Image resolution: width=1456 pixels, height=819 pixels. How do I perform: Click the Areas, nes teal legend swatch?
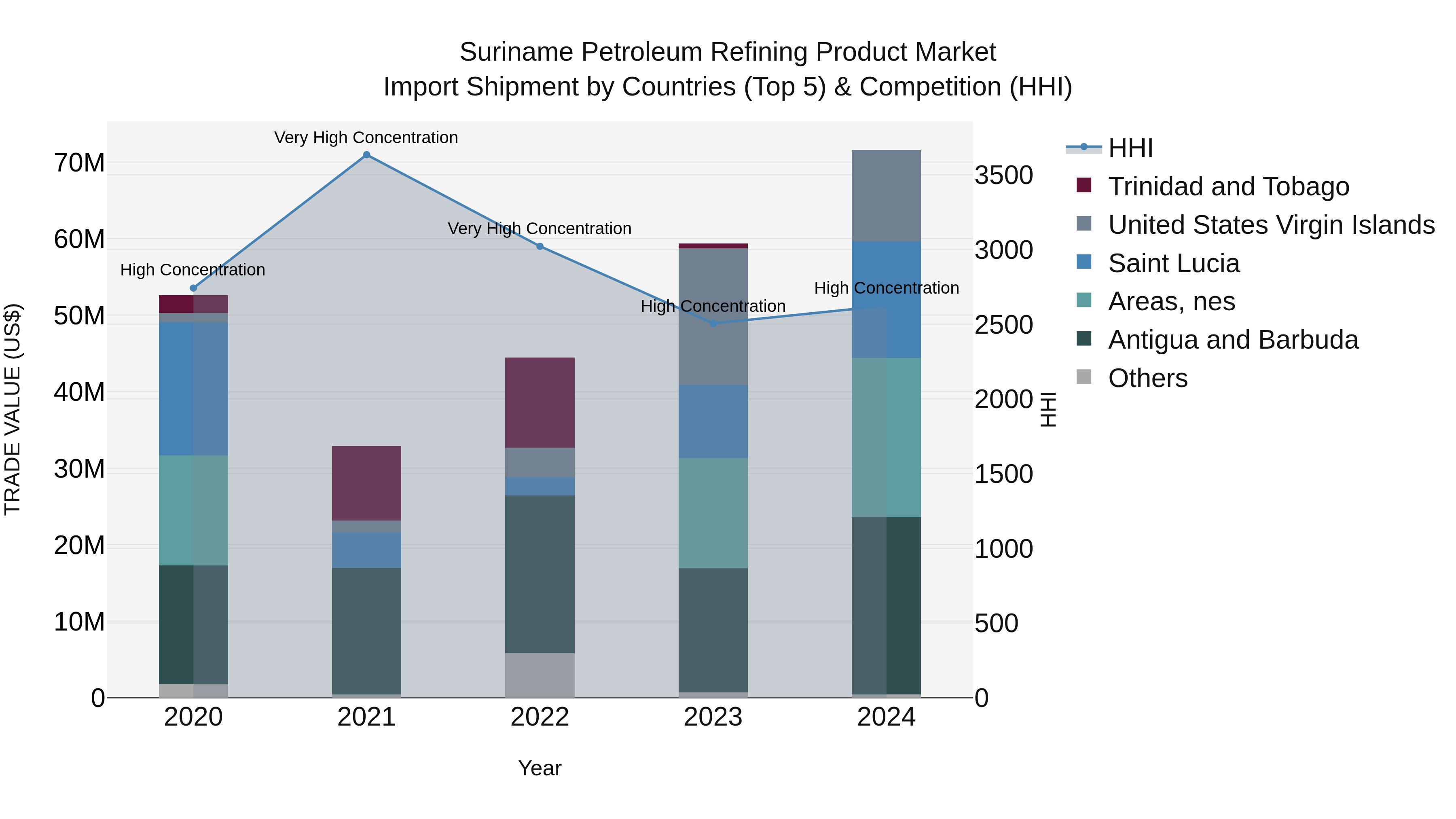(x=1084, y=300)
